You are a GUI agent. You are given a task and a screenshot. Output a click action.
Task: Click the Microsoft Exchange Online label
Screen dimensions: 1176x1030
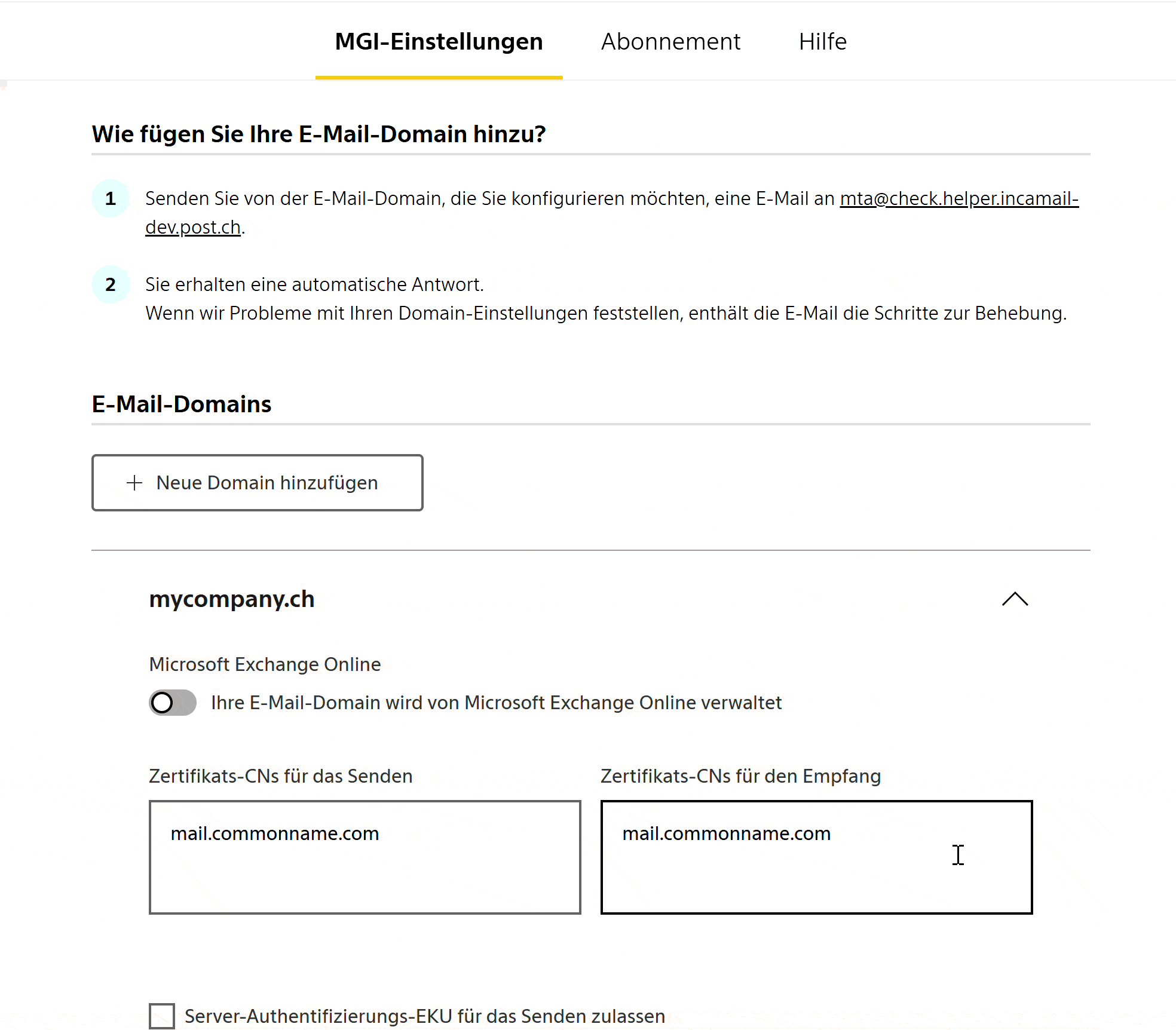(x=265, y=664)
